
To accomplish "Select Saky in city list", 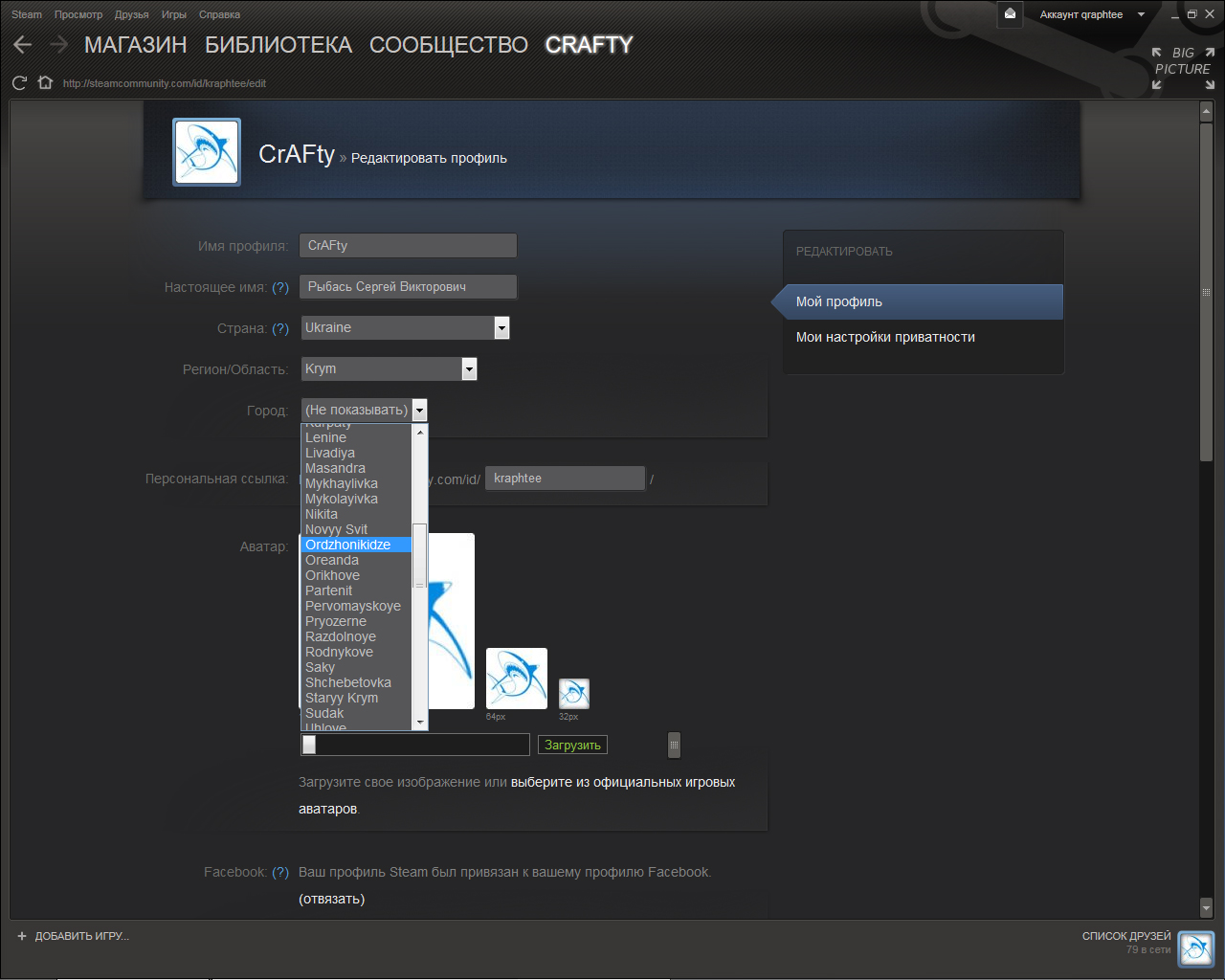I will point(357,667).
